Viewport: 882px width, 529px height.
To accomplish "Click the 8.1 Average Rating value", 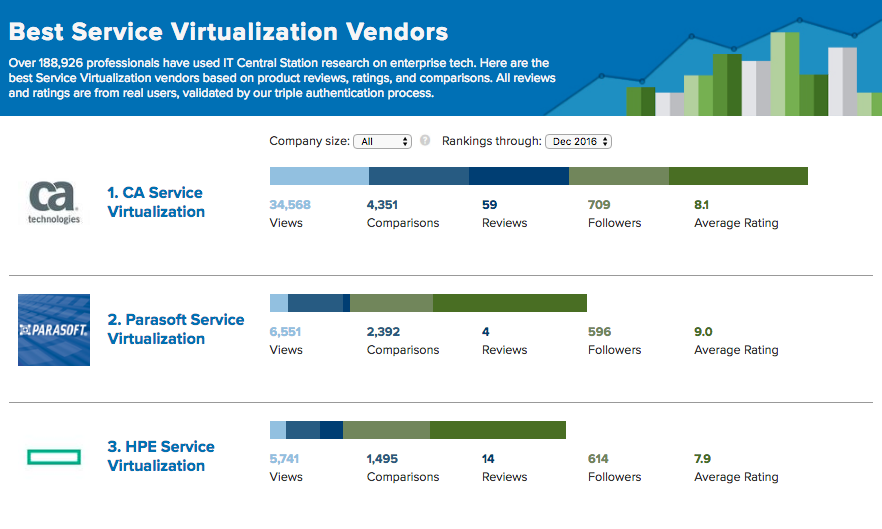I will tap(701, 205).
